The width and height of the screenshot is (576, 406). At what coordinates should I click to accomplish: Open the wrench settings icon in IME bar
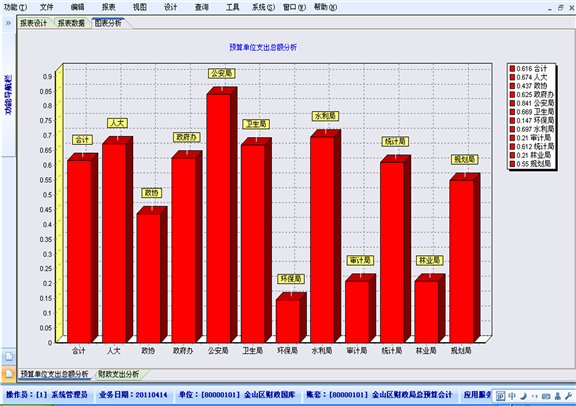click(569, 396)
